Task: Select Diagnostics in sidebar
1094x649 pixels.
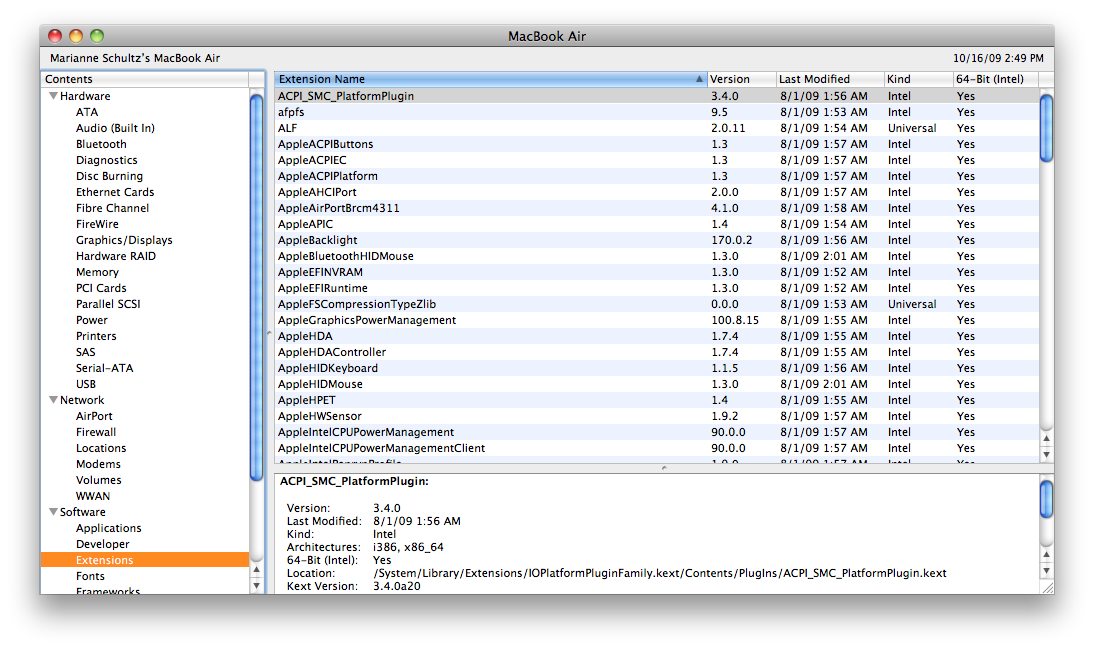Action: click(x=107, y=161)
